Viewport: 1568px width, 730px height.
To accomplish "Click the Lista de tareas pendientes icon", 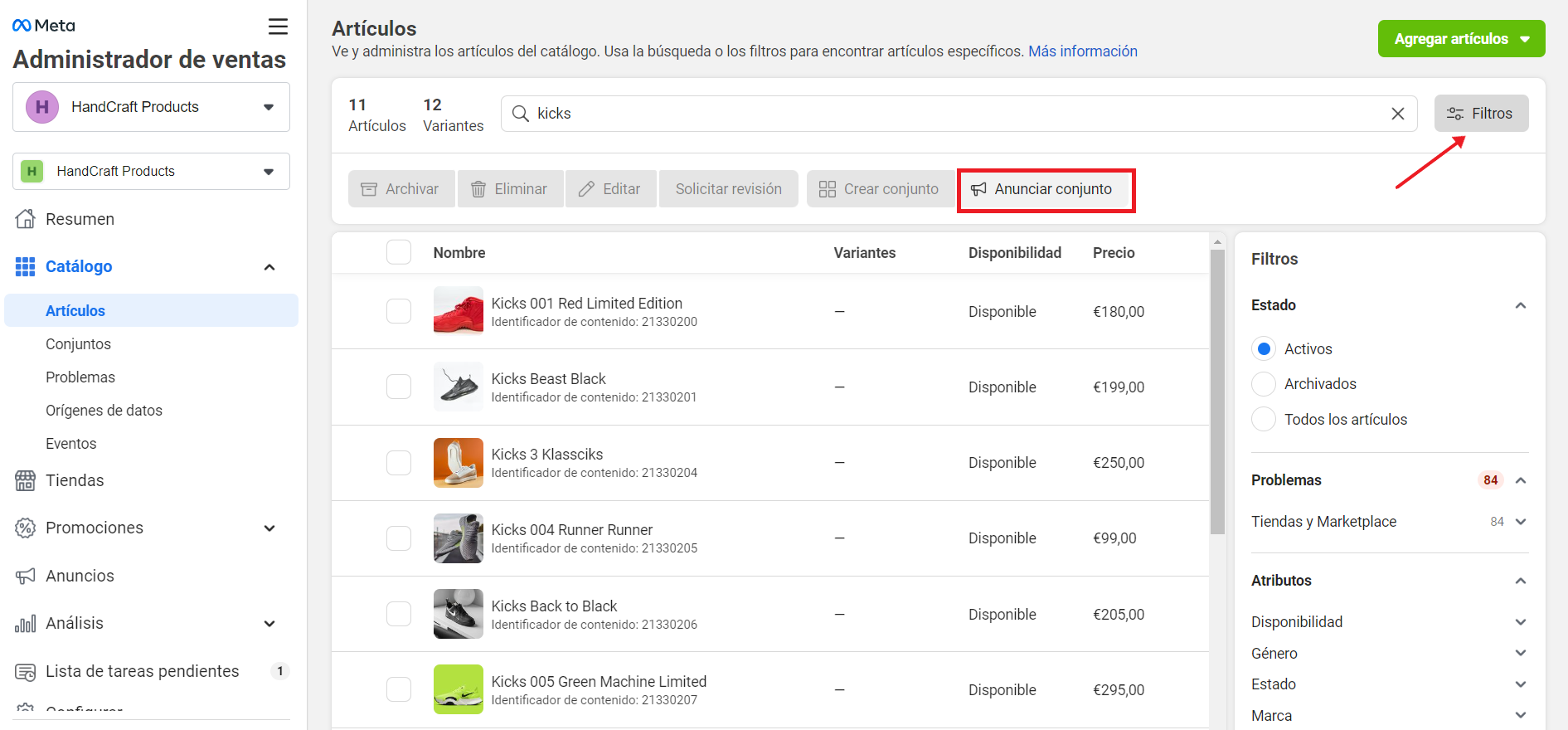I will tap(26, 672).
